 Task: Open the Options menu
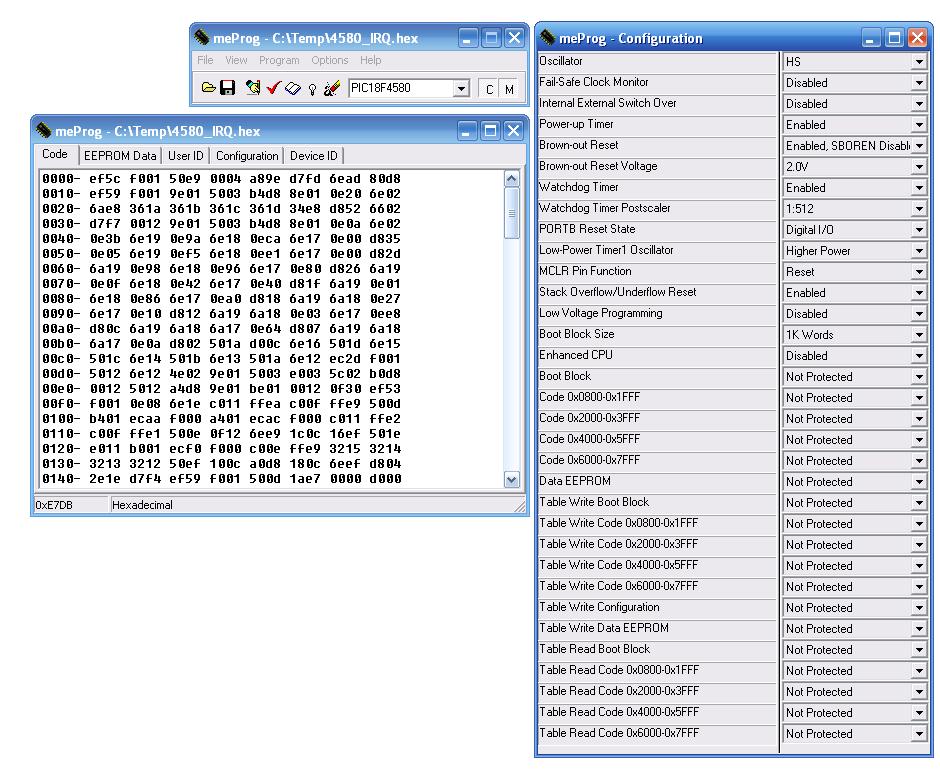coord(329,60)
